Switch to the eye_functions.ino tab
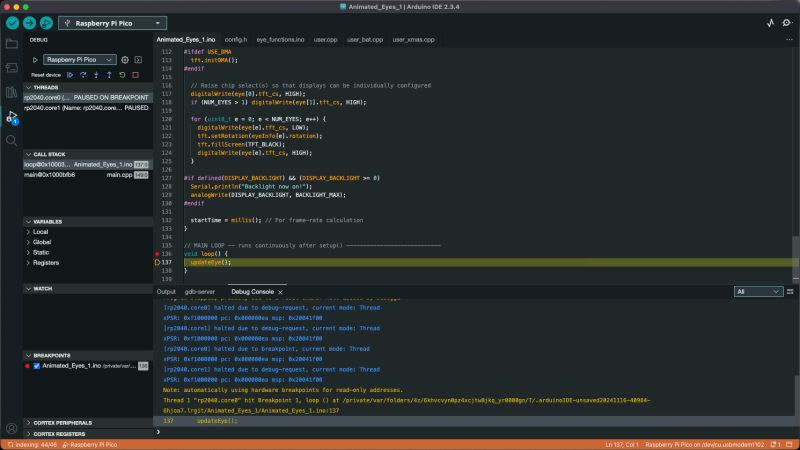 pos(280,39)
